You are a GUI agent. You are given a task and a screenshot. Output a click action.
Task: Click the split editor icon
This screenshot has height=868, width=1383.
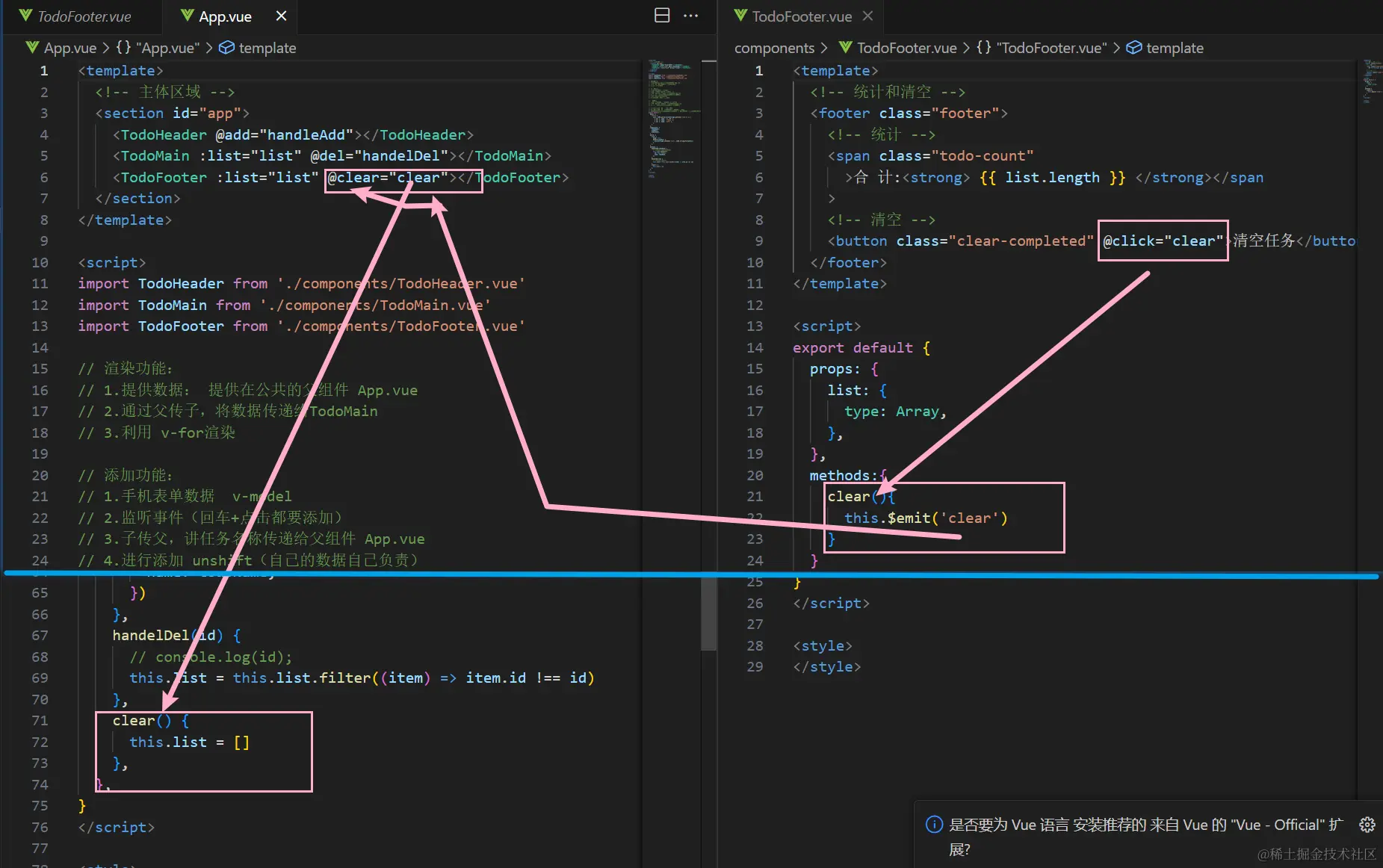(662, 16)
